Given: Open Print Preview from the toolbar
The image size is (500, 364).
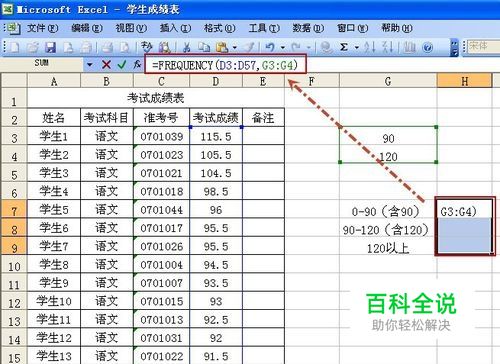Looking at the screenshot, I should (125, 47).
